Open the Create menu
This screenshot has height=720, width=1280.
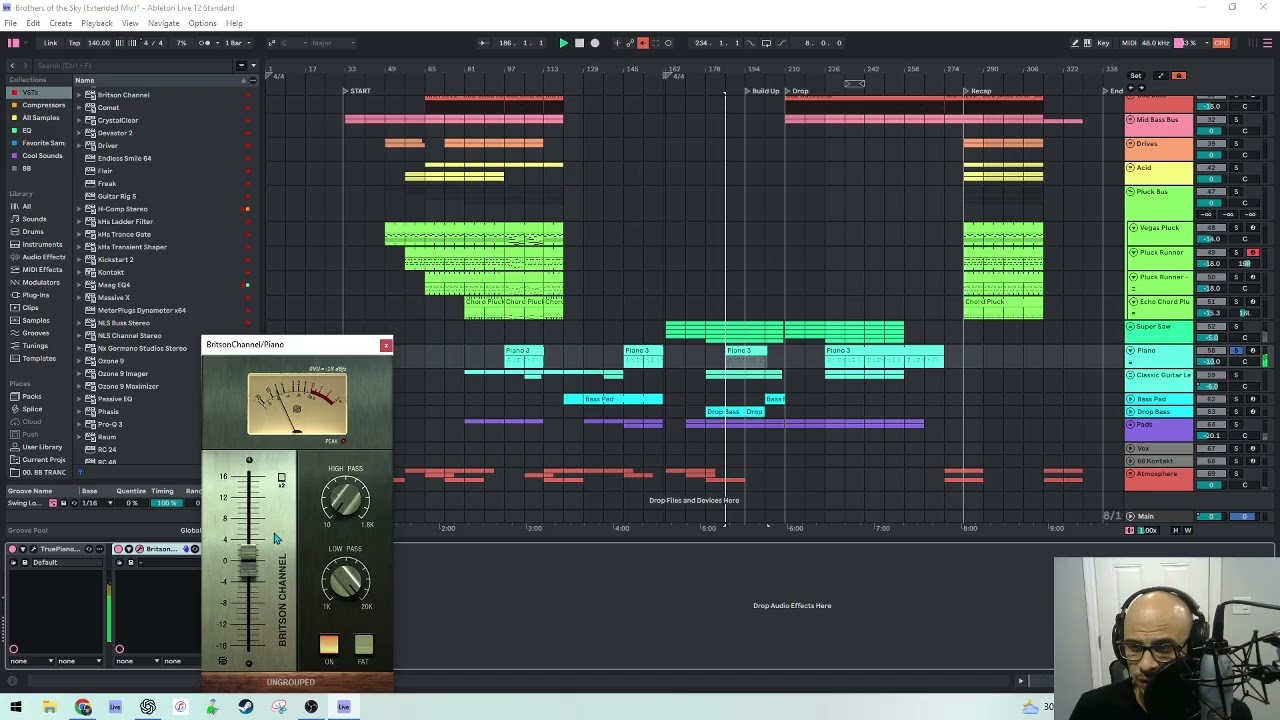coord(60,23)
